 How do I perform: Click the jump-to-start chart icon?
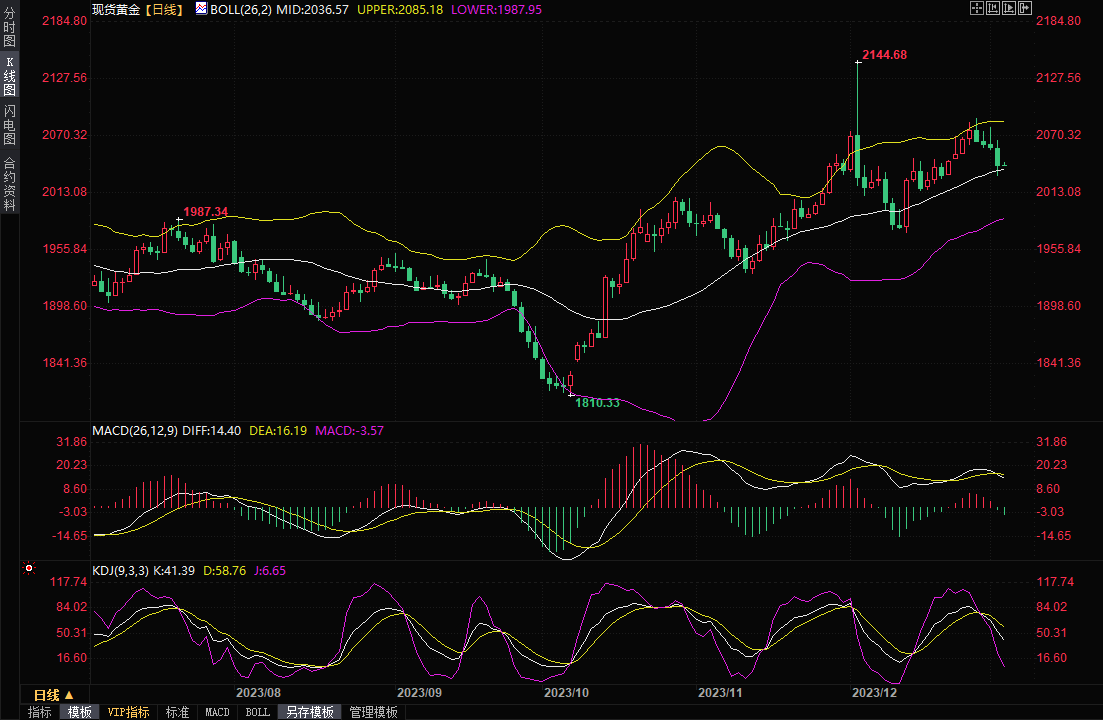(x=993, y=8)
